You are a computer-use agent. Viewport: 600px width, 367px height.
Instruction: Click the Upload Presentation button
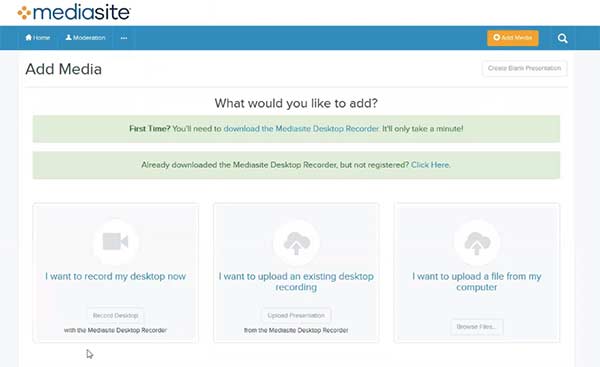click(x=296, y=316)
